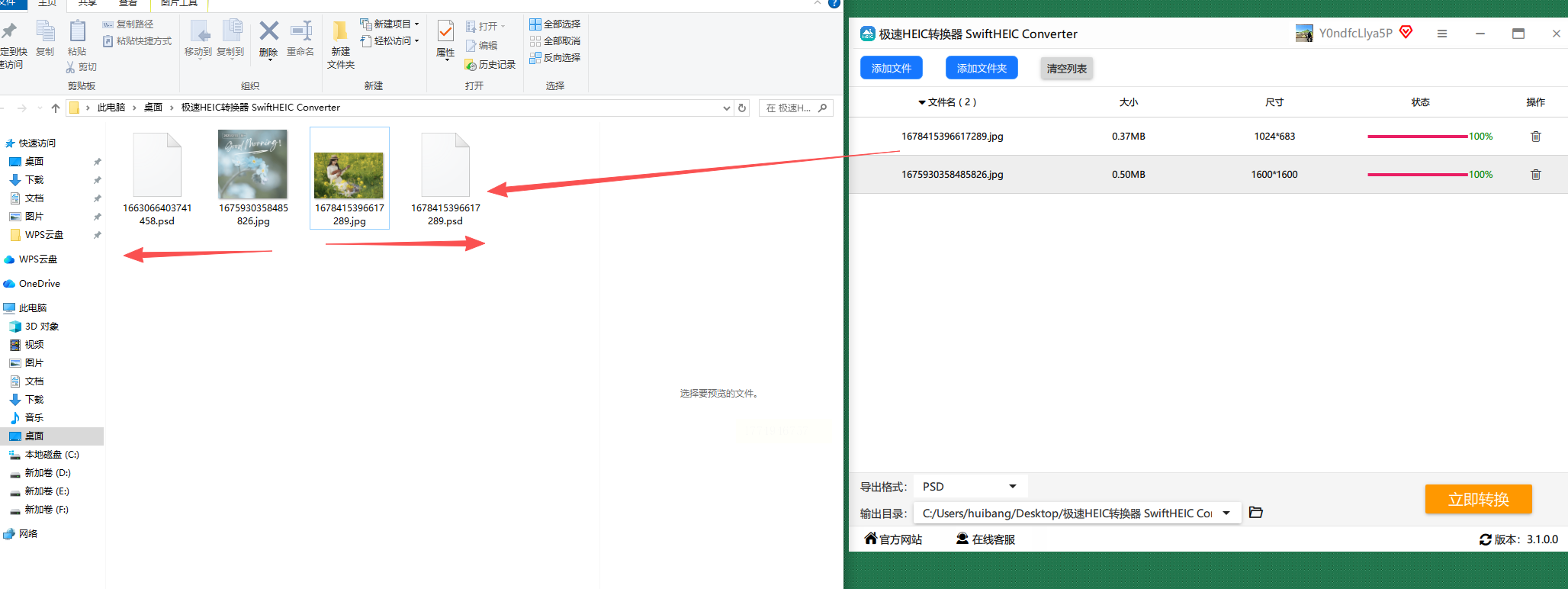Click the blue help icon in Explorer
The image size is (1568, 589).
click(834, 3)
